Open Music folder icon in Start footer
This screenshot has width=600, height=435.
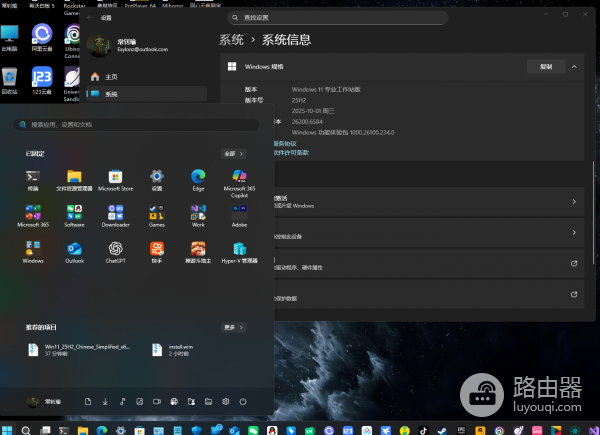[x=122, y=401]
